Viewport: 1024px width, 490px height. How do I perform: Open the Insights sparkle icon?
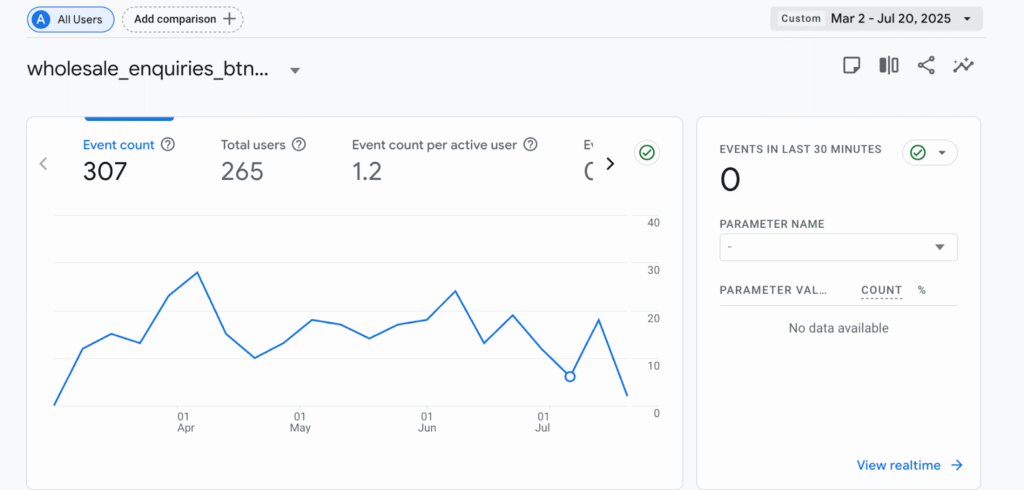(963, 65)
